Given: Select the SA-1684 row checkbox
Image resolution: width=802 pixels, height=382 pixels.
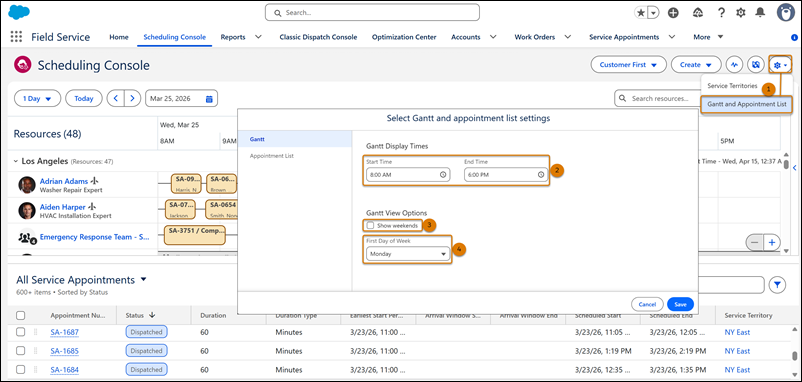Looking at the screenshot, I should click(x=20, y=369).
